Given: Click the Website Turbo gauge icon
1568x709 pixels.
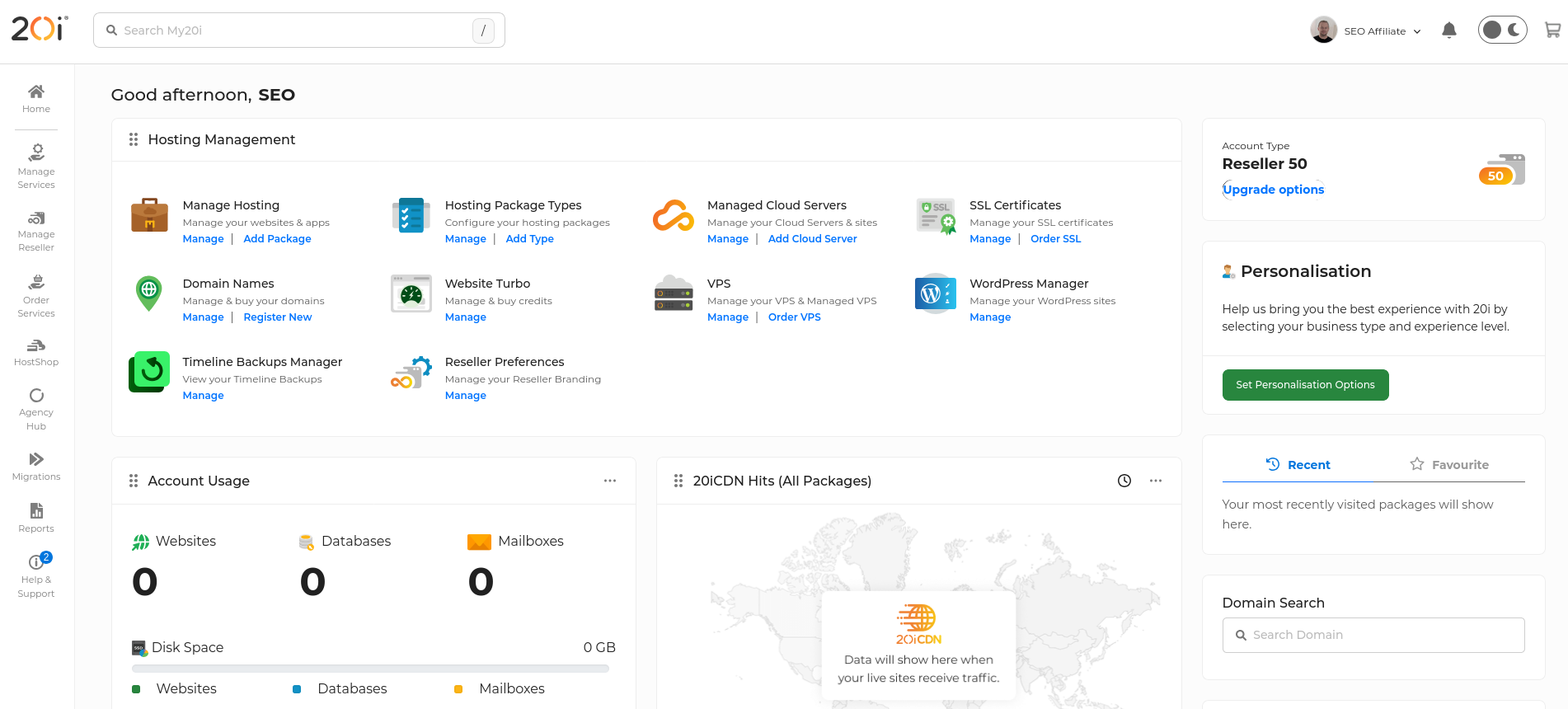Looking at the screenshot, I should 411,293.
